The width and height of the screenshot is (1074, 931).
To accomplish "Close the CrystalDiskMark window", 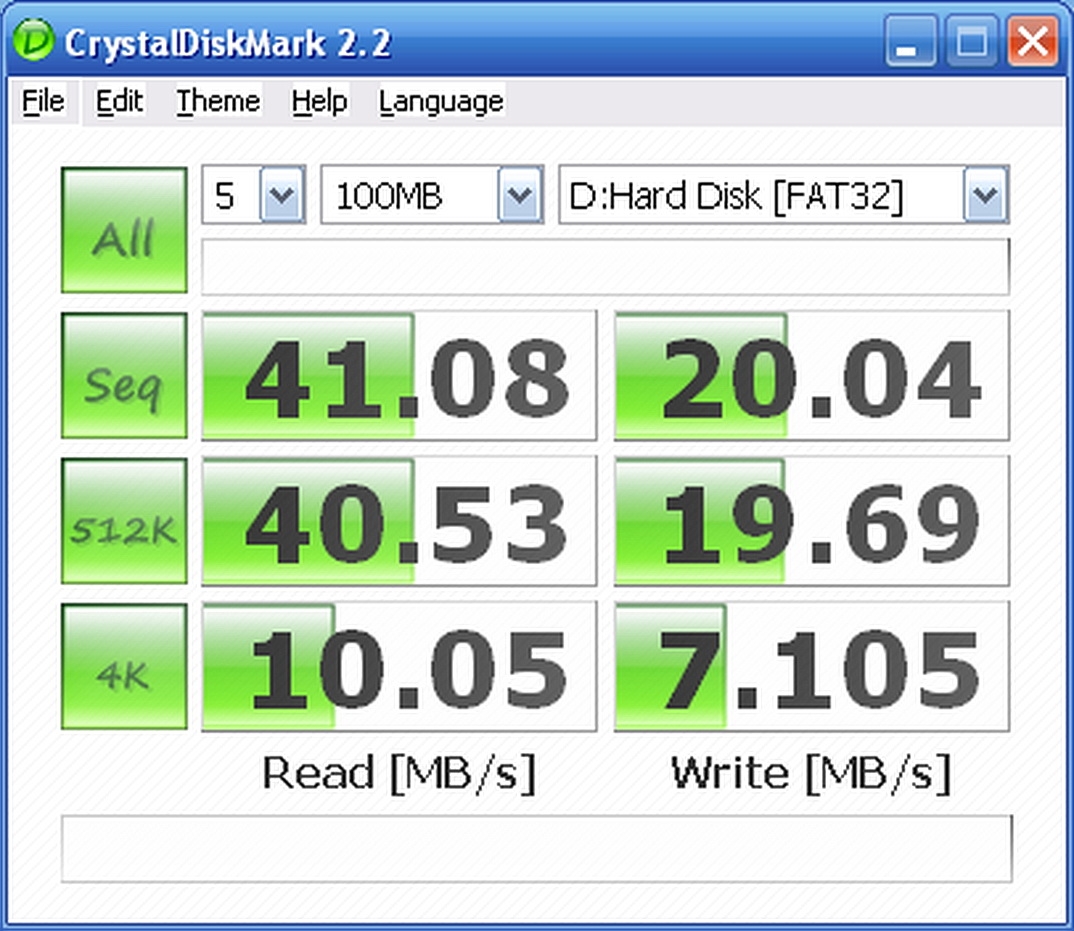I will tap(1032, 41).
